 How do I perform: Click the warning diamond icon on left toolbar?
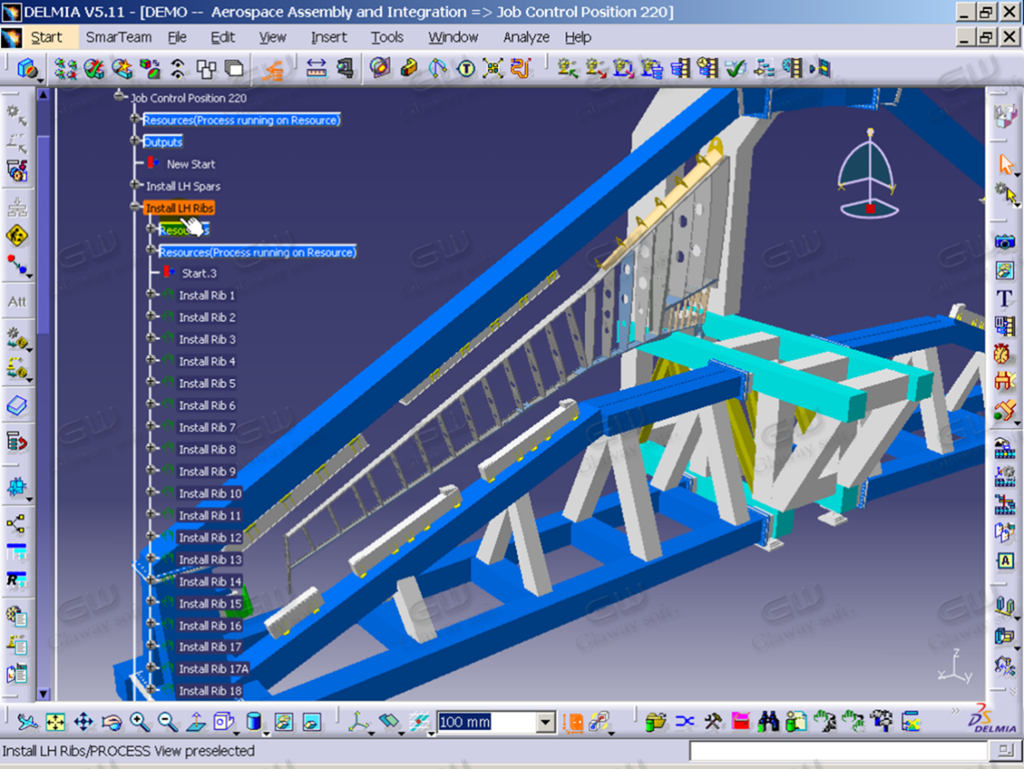(x=16, y=236)
